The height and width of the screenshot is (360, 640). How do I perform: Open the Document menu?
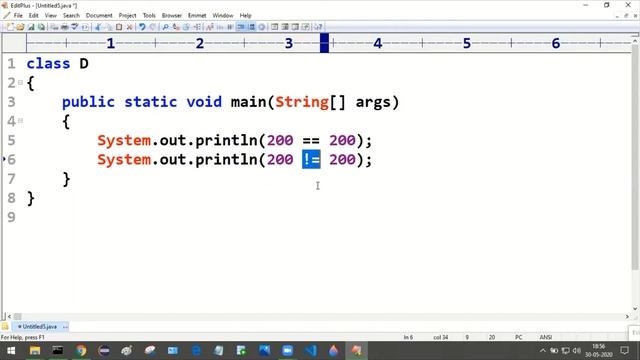click(x=99, y=16)
